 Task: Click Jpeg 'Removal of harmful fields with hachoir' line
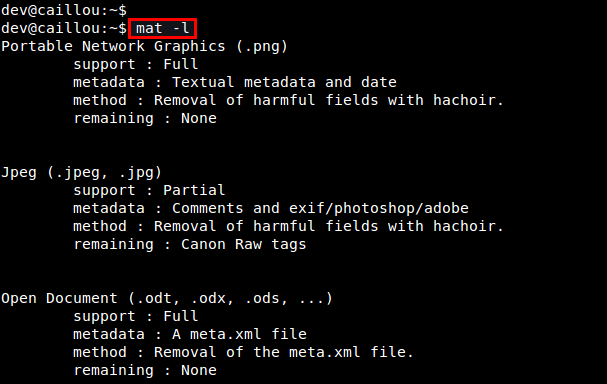(288, 226)
